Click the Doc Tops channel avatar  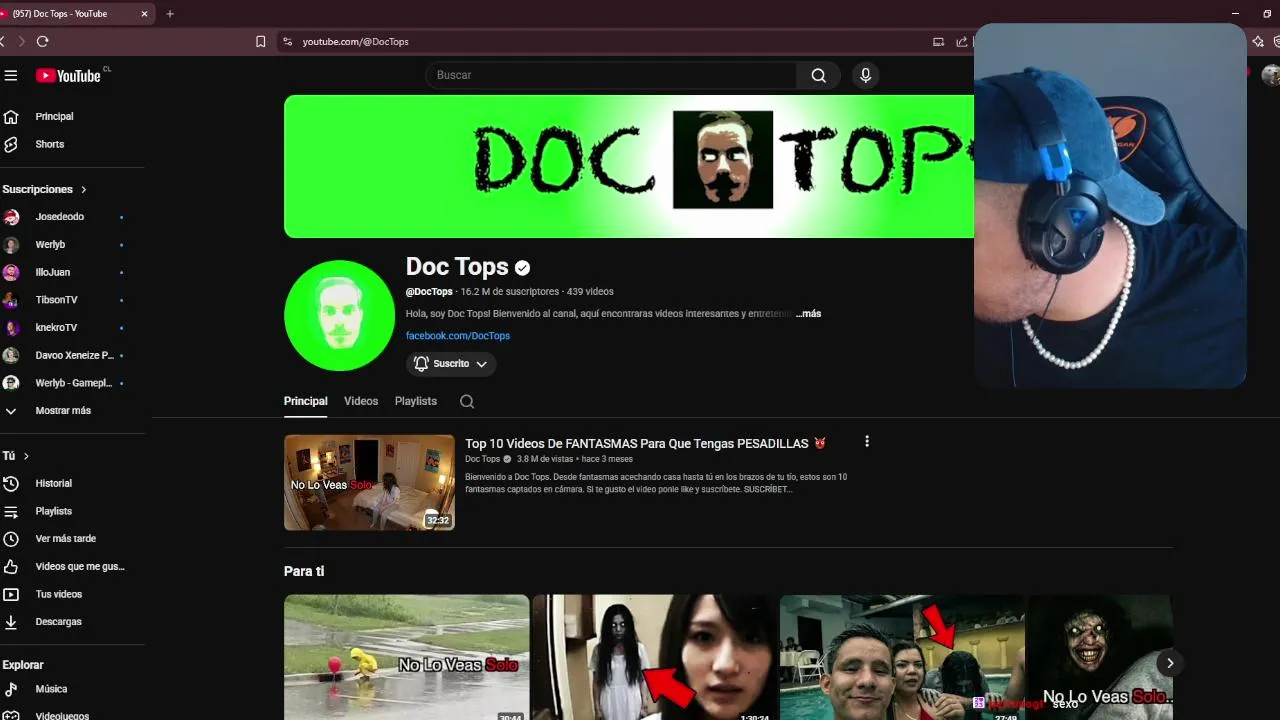[339, 315]
